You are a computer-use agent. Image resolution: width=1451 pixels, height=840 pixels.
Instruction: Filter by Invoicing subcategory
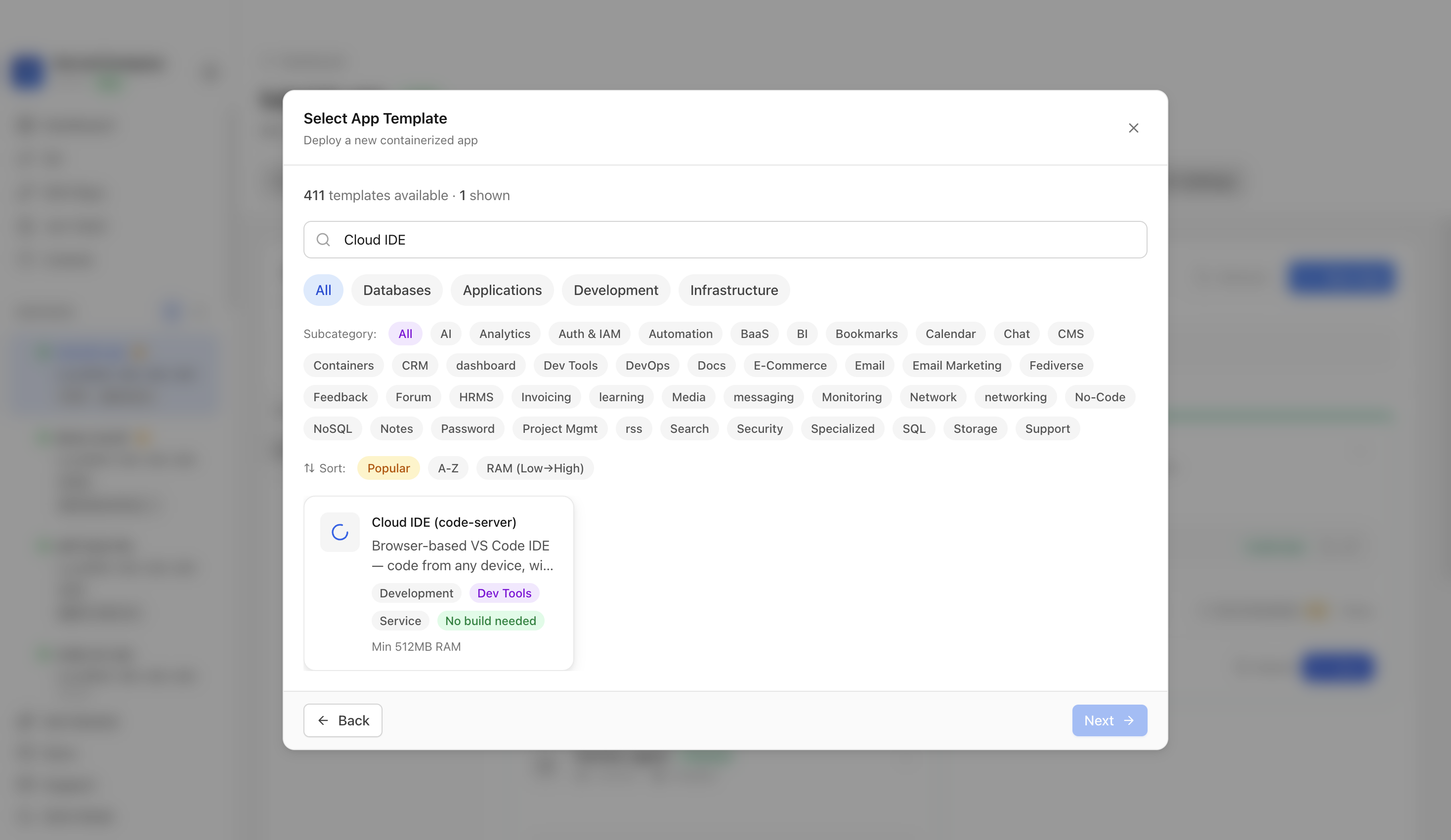point(546,397)
